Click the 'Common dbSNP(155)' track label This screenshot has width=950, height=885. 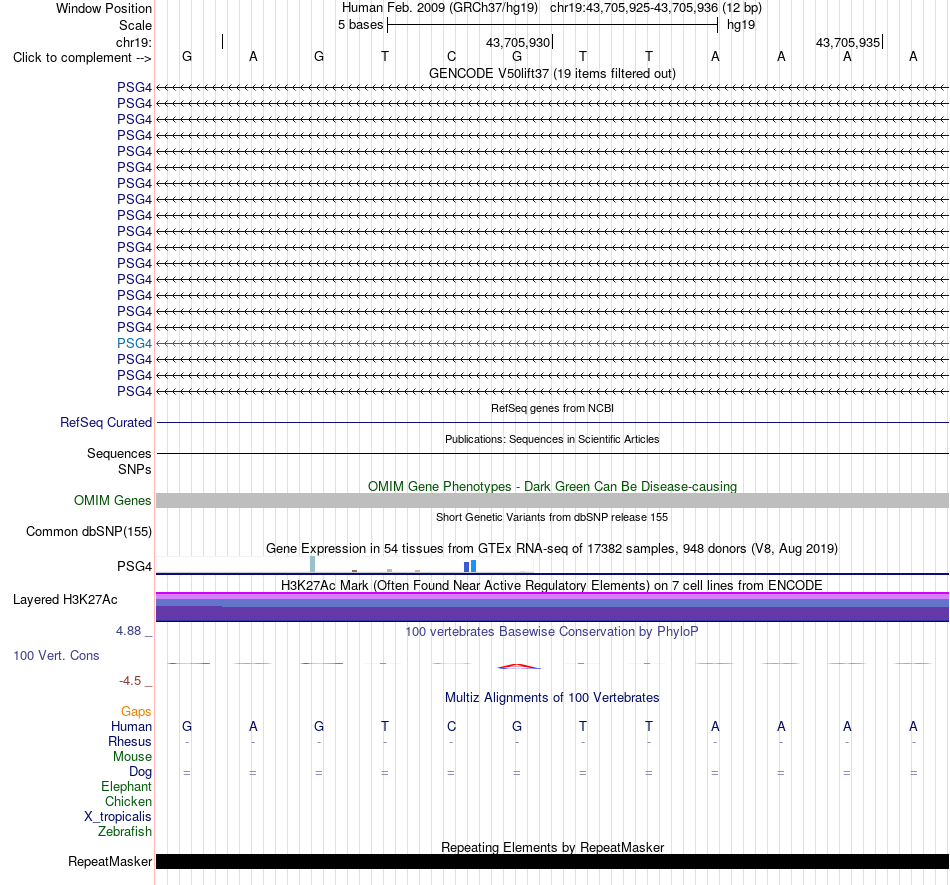(x=88, y=531)
